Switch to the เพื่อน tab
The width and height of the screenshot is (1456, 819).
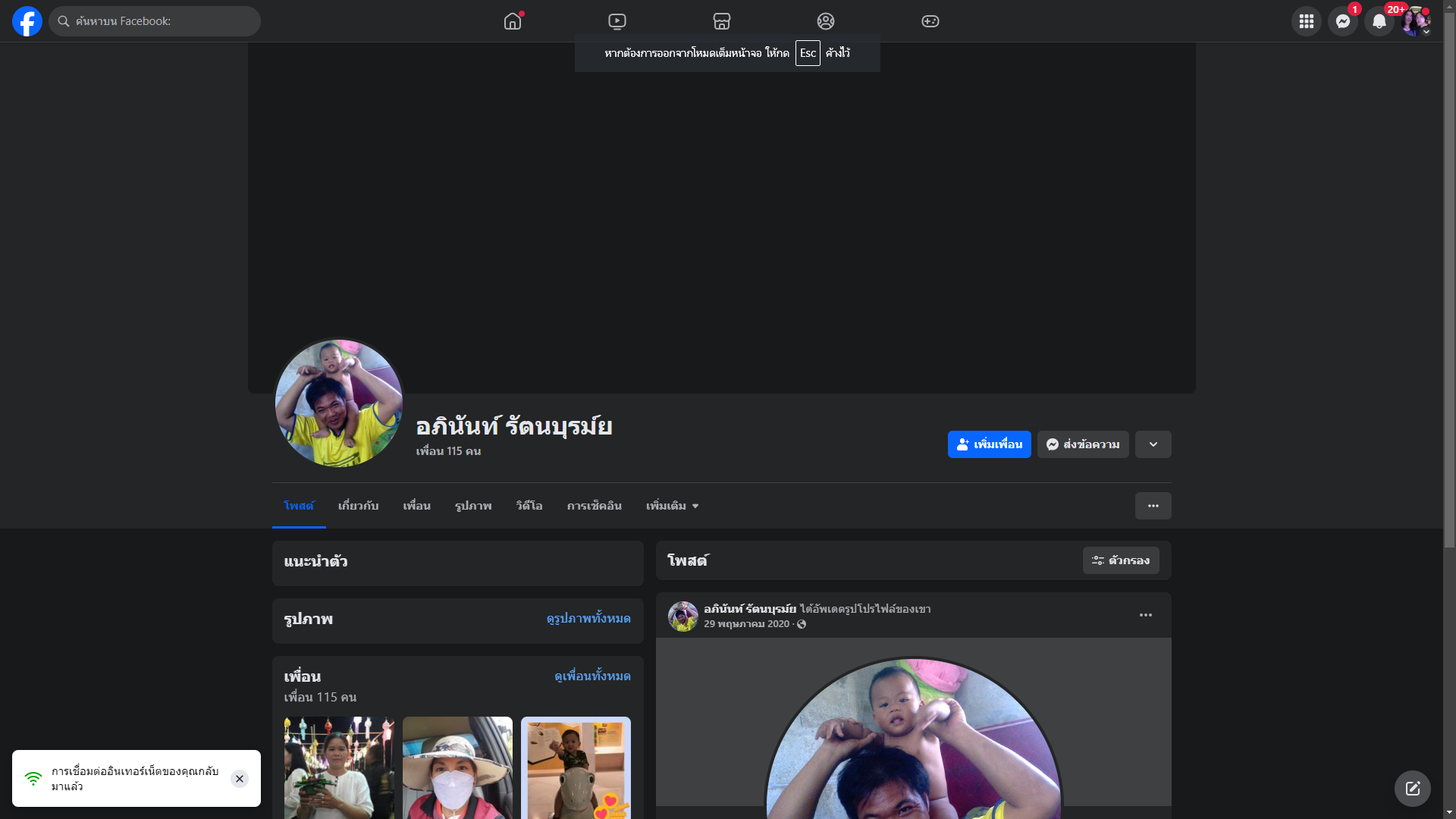click(x=416, y=506)
